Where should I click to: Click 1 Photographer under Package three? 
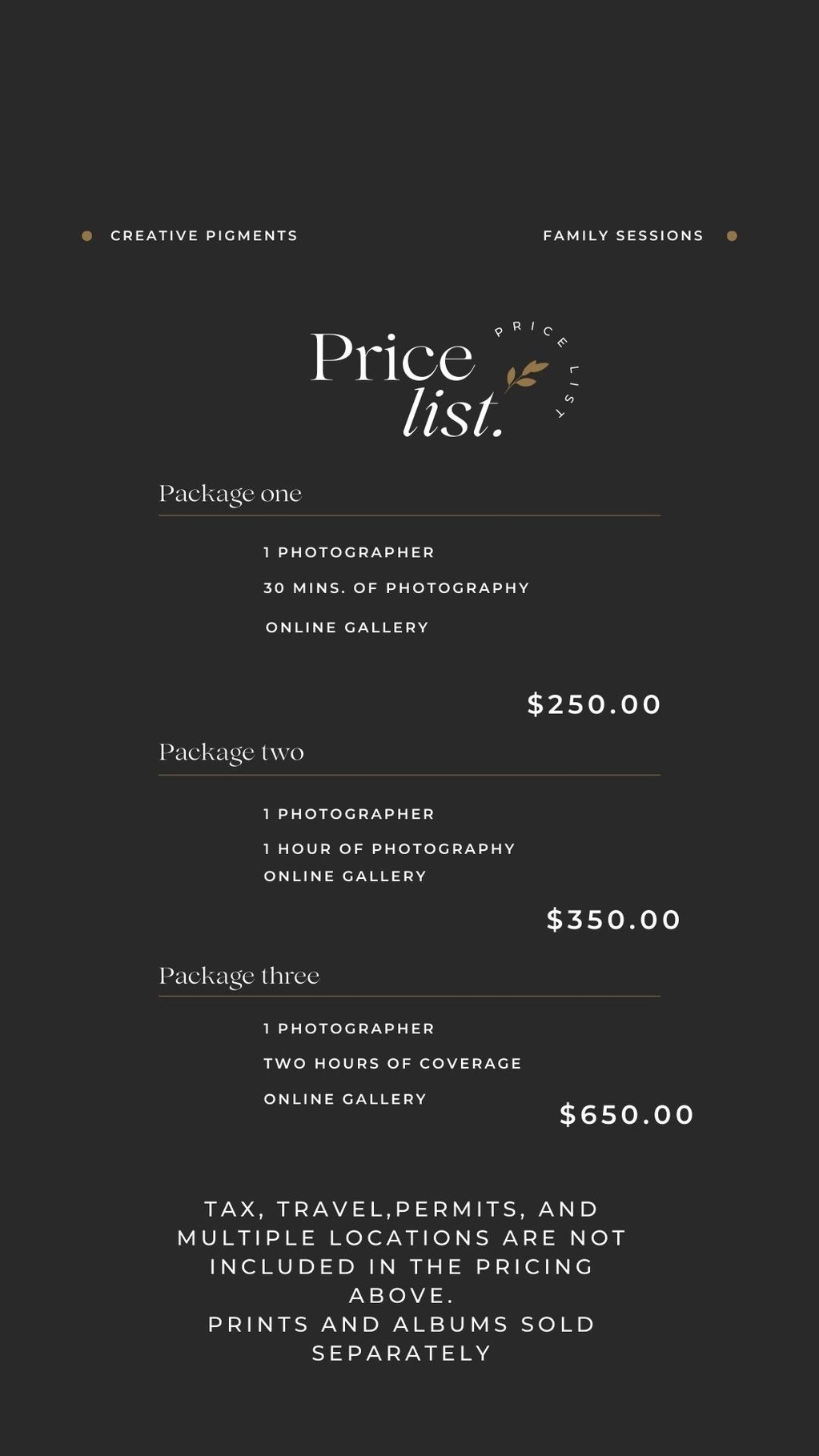click(x=349, y=1029)
